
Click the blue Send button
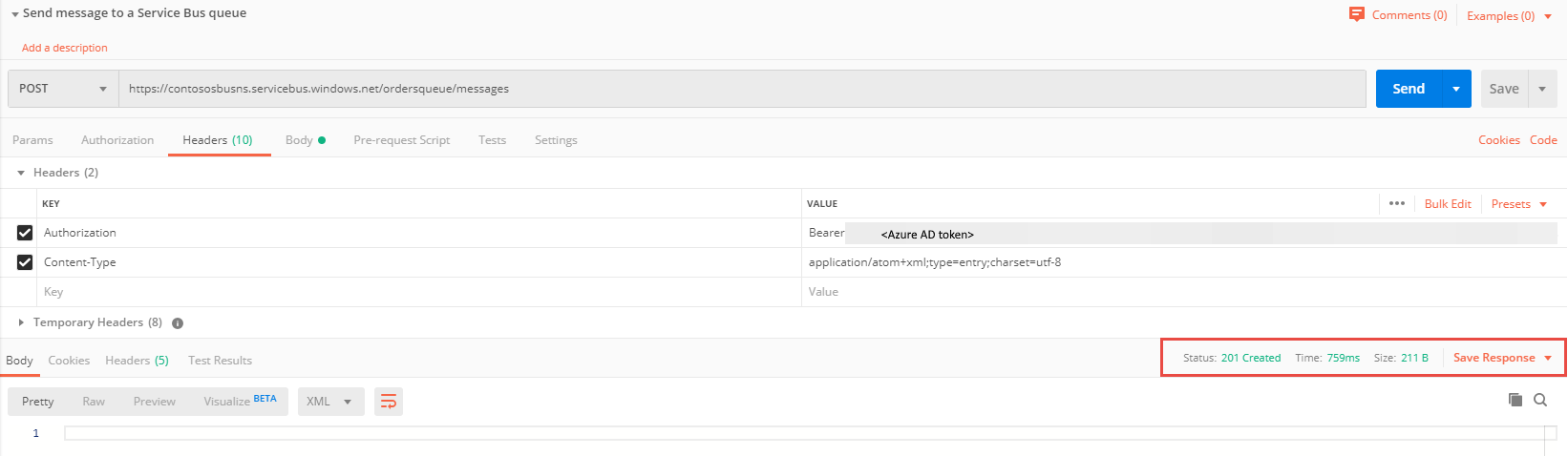[x=1409, y=89]
